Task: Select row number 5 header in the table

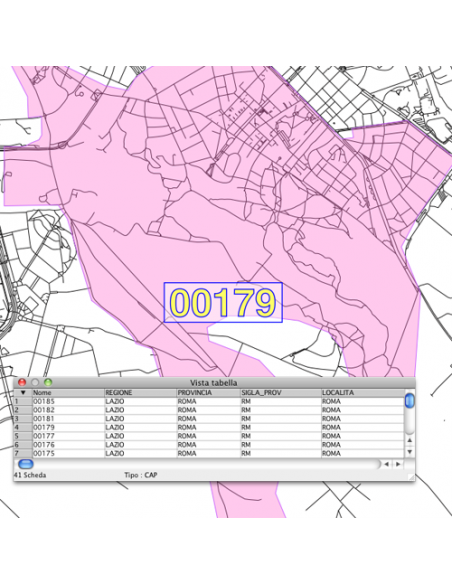Action: (23, 436)
